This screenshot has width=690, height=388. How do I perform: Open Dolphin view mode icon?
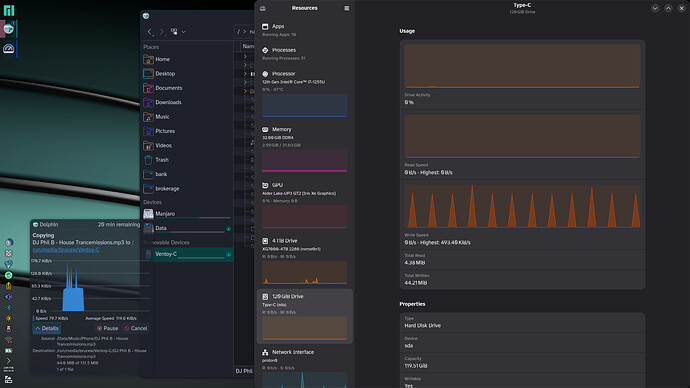[x=174, y=32]
